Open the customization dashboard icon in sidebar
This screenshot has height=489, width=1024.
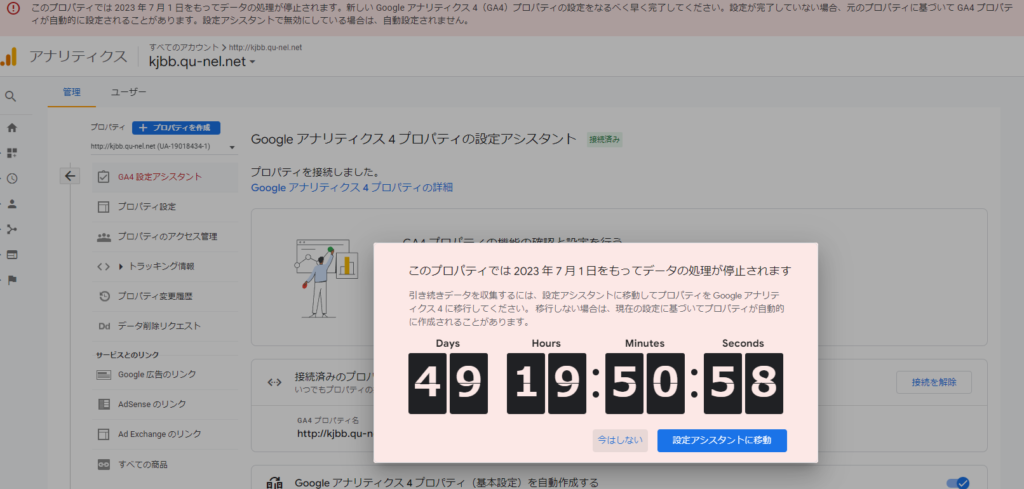(12, 153)
